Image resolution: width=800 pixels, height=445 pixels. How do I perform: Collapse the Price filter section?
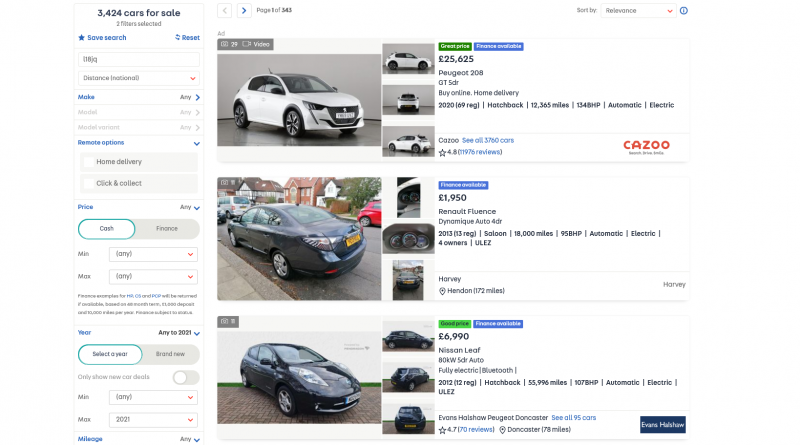pos(196,208)
